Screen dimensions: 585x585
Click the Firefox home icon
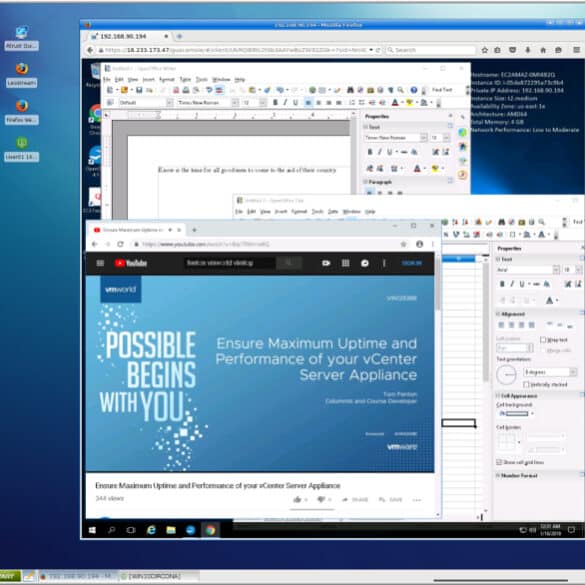pos(543,50)
